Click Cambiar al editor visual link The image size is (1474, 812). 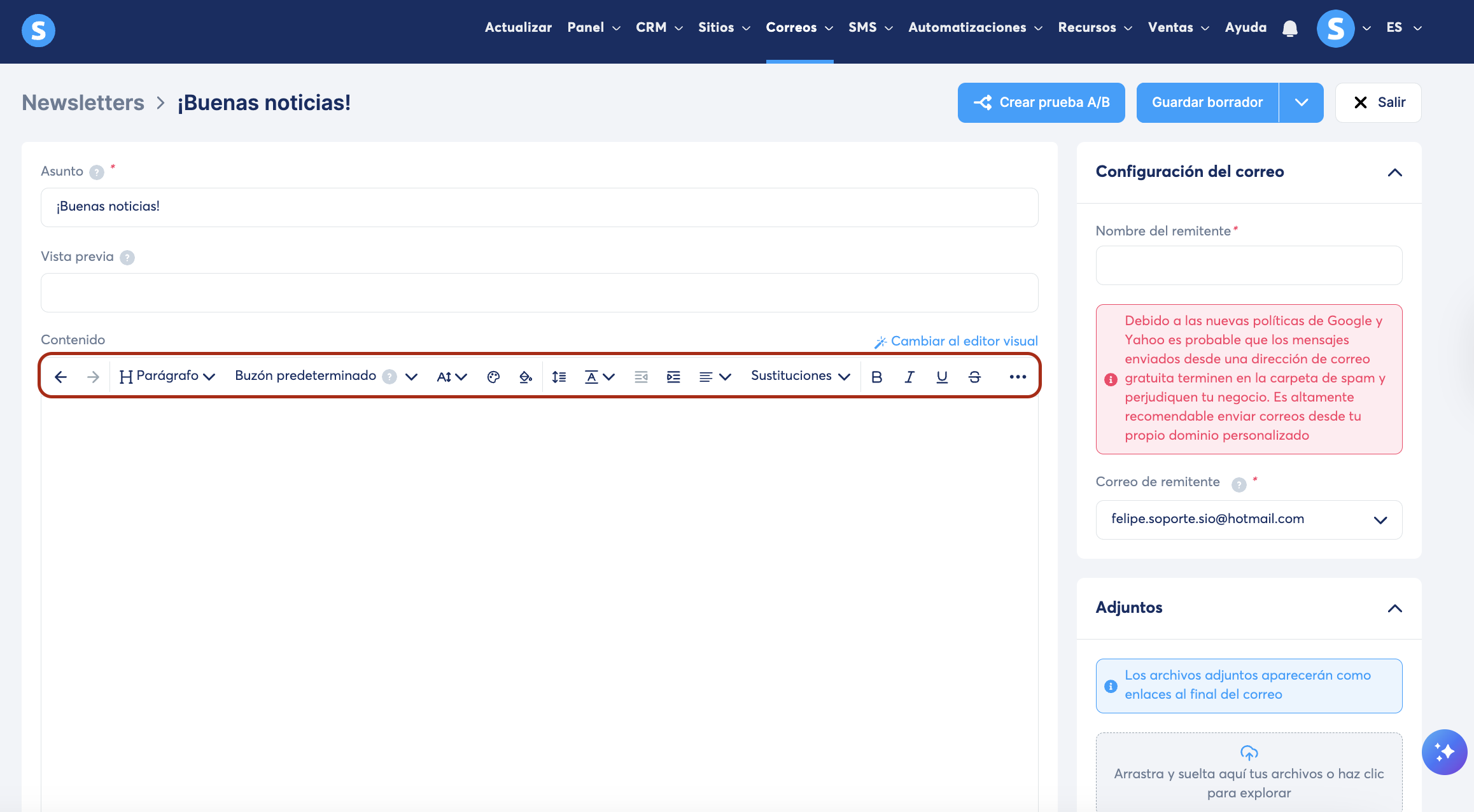pos(957,341)
